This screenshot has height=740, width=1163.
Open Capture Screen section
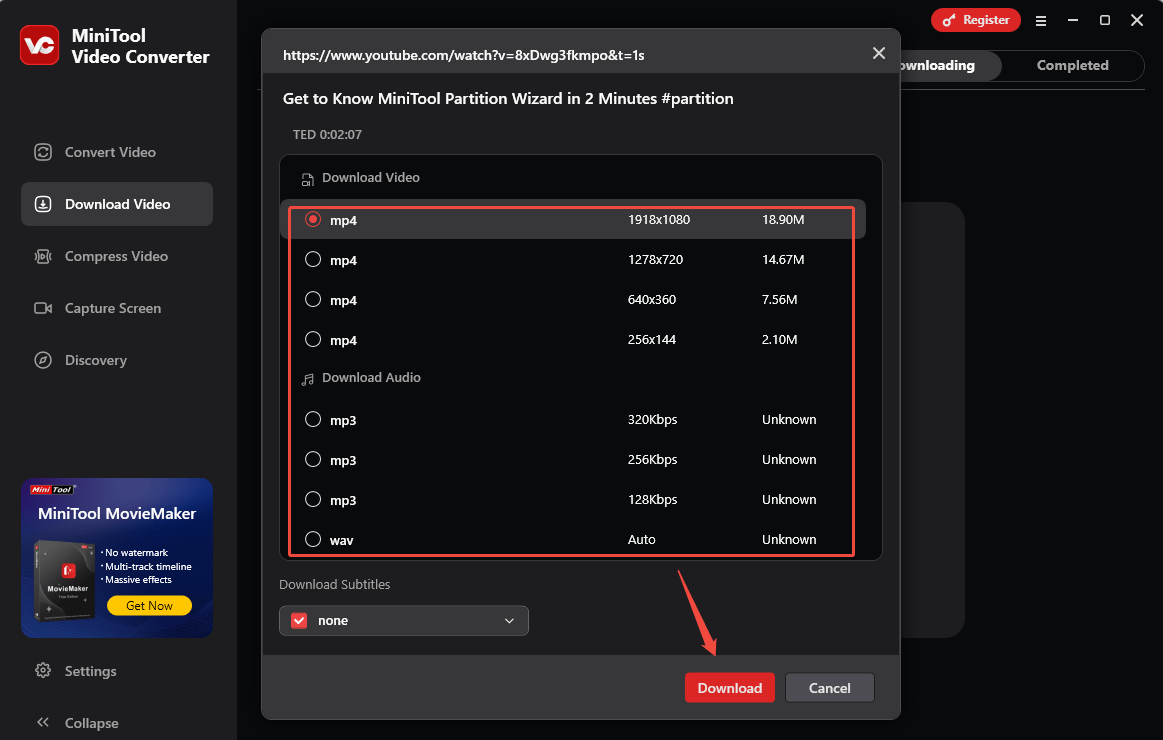click(116, 308)
